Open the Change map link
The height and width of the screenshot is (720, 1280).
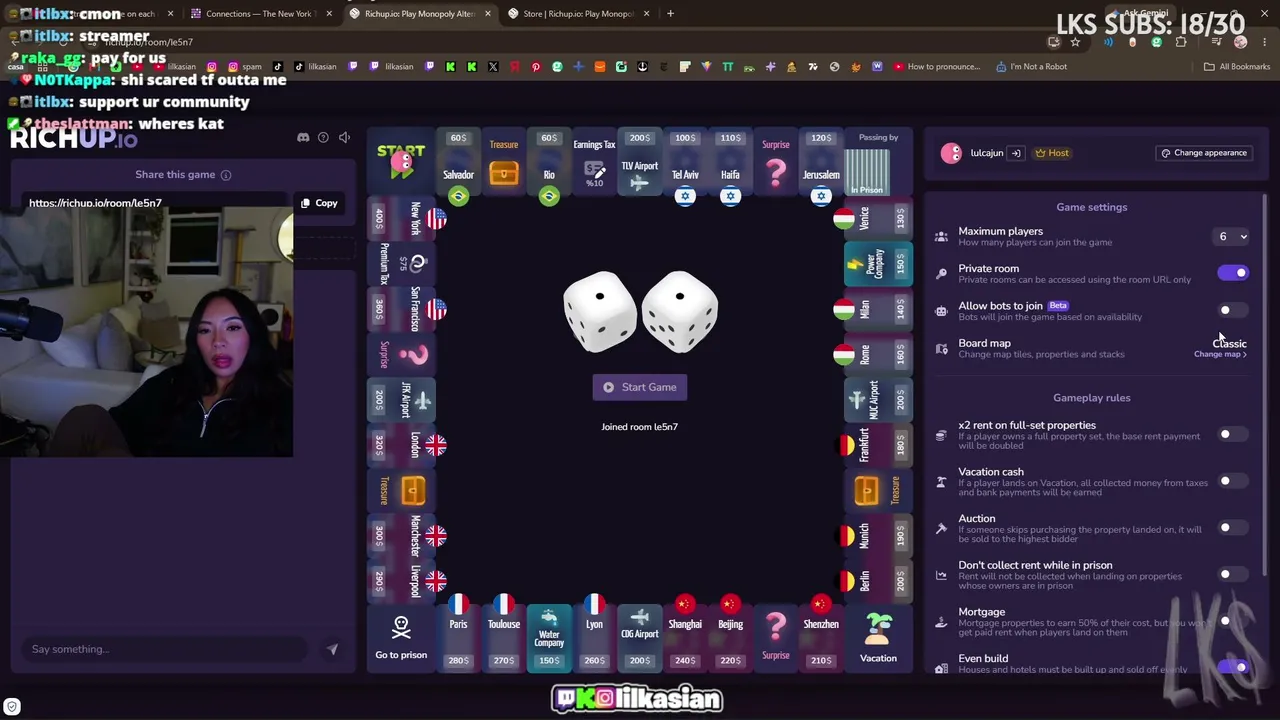[x=1220, y=355]
